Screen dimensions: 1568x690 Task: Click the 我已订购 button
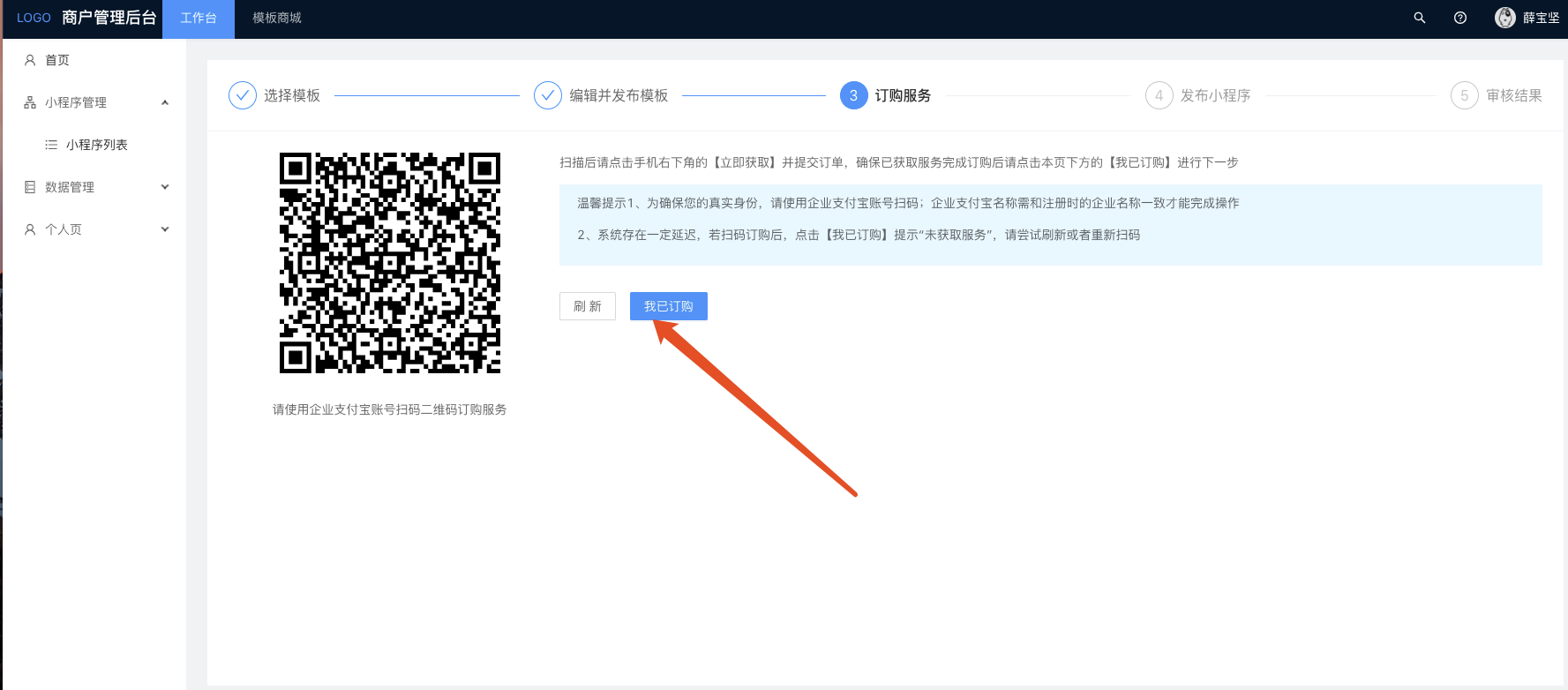(669, 306)
